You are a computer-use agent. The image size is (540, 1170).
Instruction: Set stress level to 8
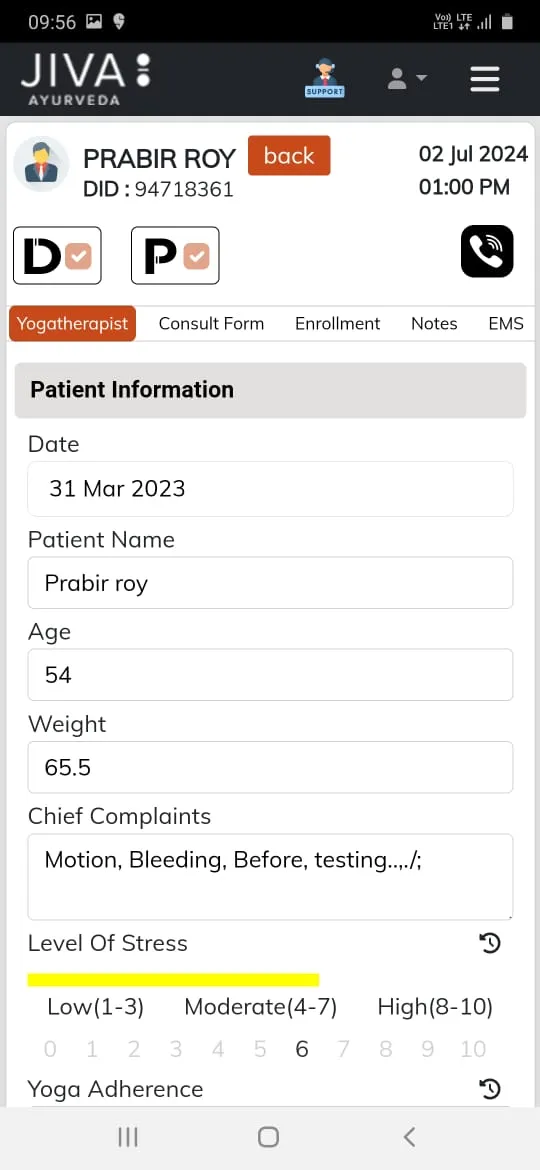pyautogui.click(x=386, y=1049)
